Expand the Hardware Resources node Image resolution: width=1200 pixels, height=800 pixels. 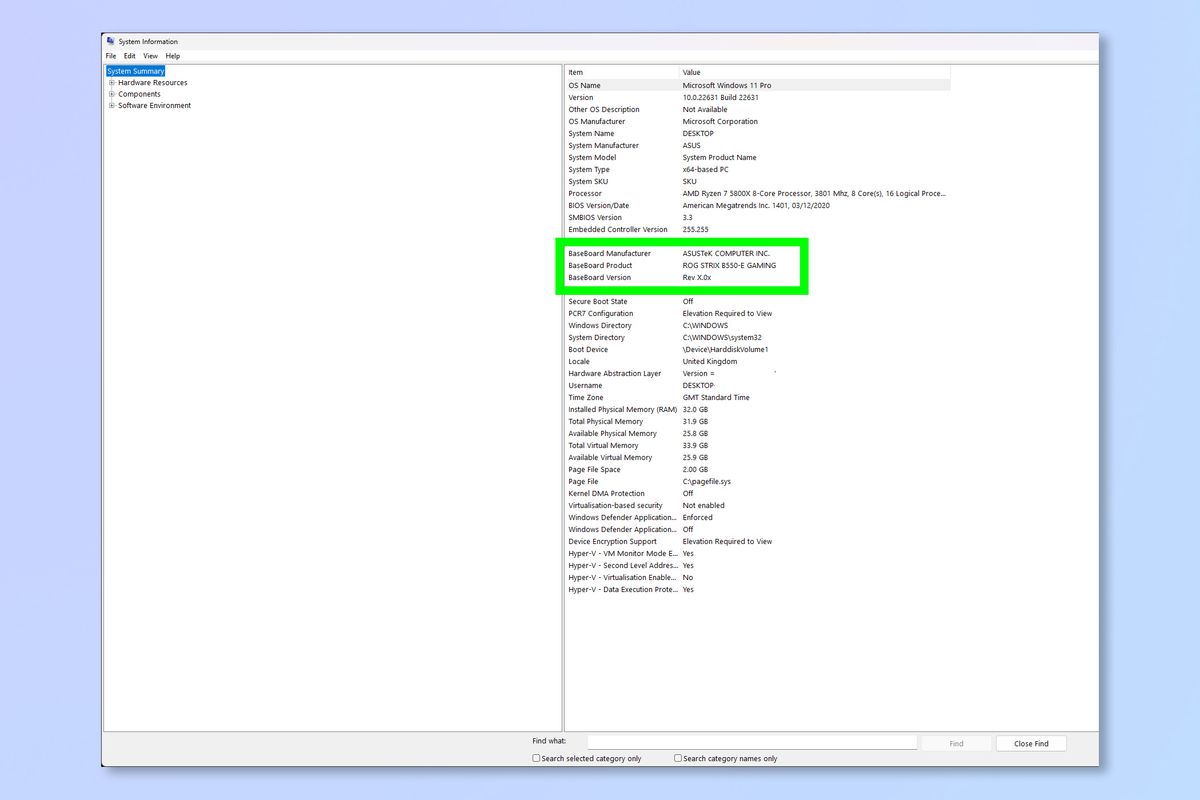pyautogui.click(x=111, y=82)
